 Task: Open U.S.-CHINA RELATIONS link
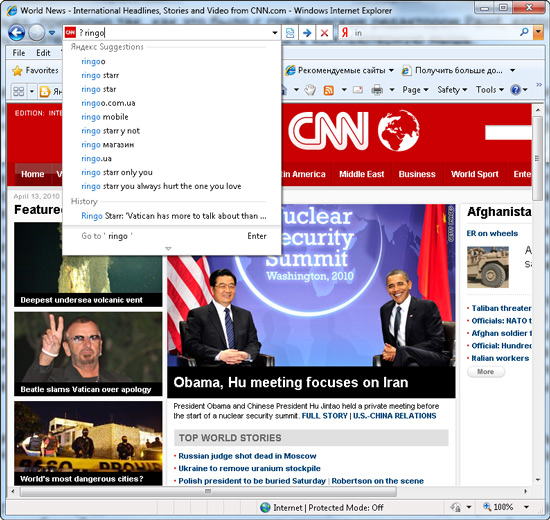click(x=395, y=416)
